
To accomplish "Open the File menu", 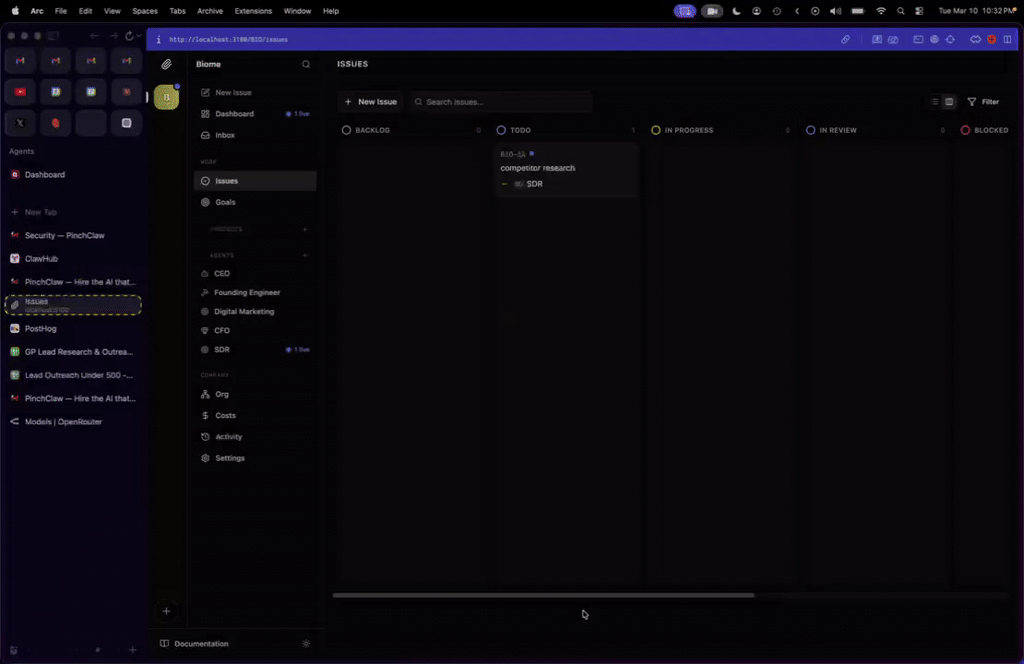I will [x=61, y=11].
